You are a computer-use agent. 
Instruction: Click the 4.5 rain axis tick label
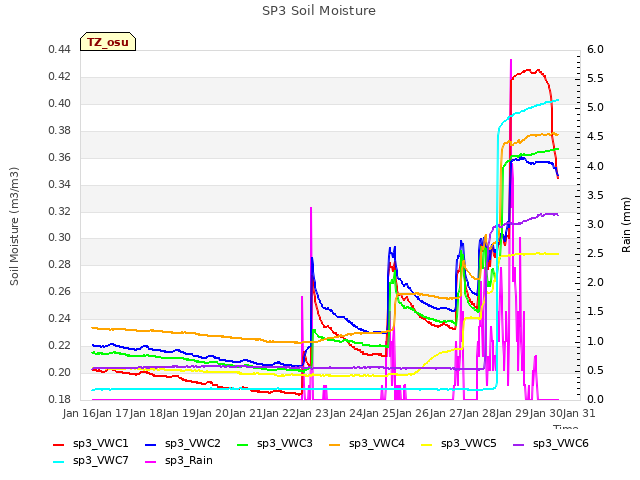click(x=595, y=136)
